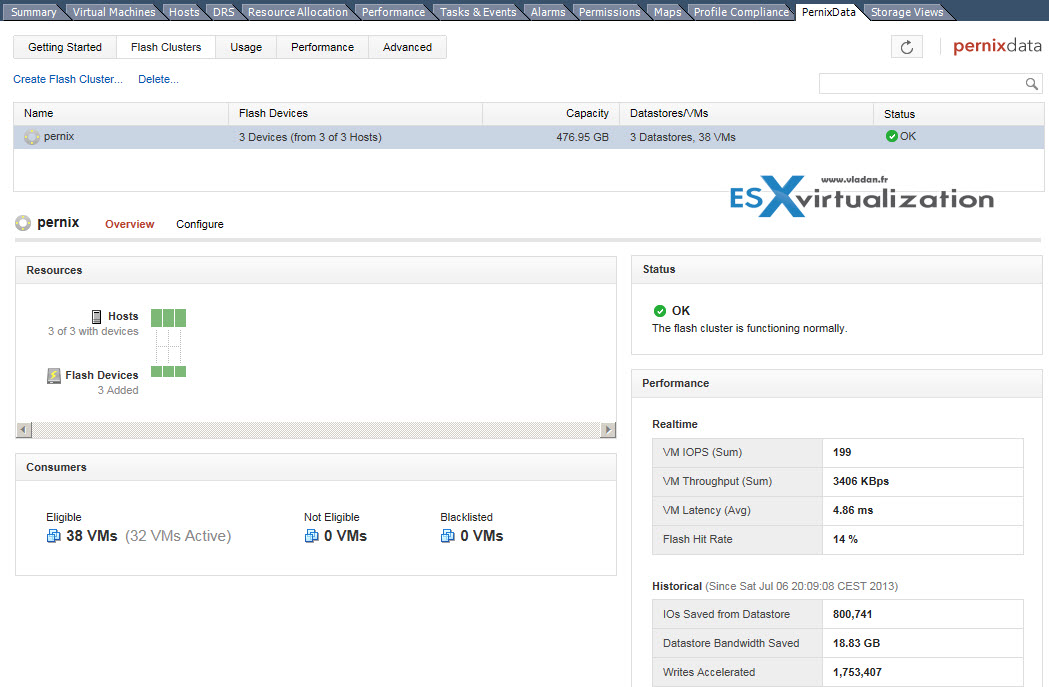The width and height of the screenshot is (1049, 687).
Task: Click the Eligible VMs icon
Action: pos(54,536)
